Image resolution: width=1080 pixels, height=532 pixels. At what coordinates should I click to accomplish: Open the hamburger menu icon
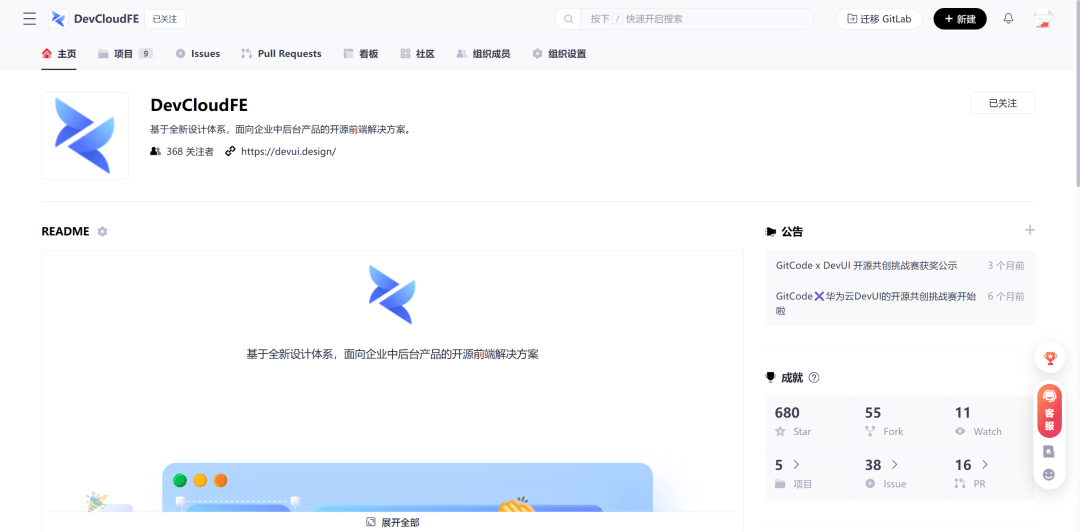click(30, 19)
